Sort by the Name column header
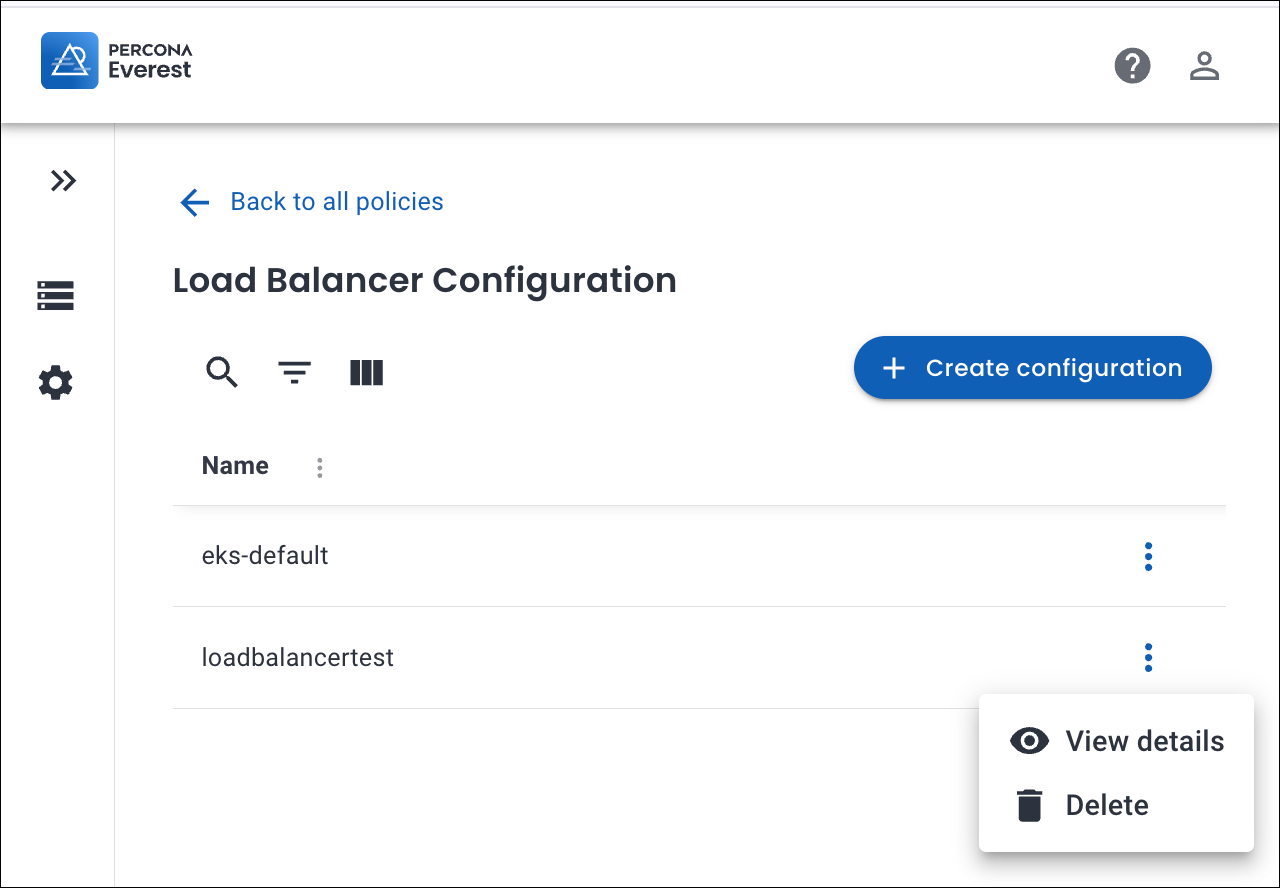 235,466
